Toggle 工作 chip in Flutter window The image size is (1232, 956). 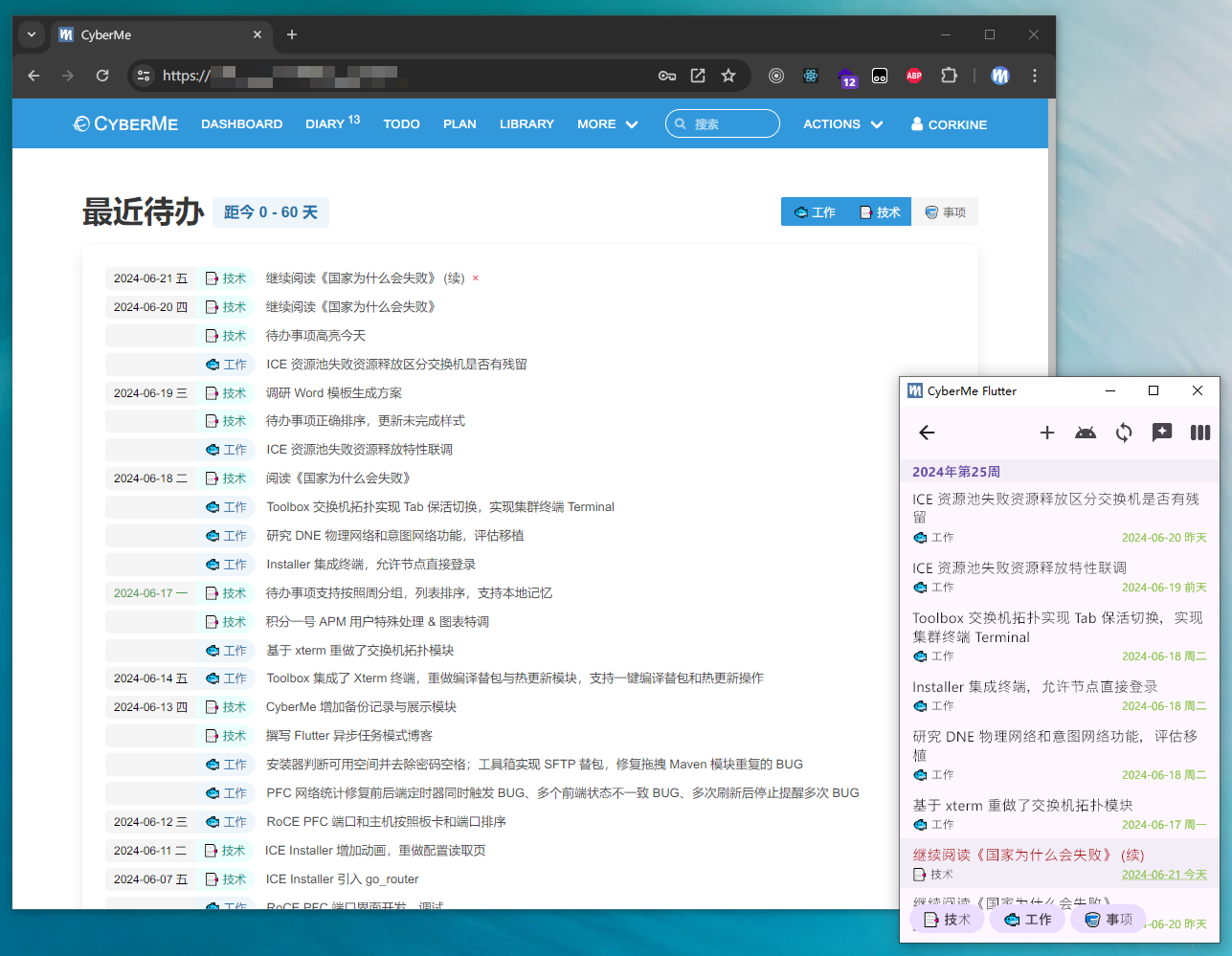click(1028, 920)
